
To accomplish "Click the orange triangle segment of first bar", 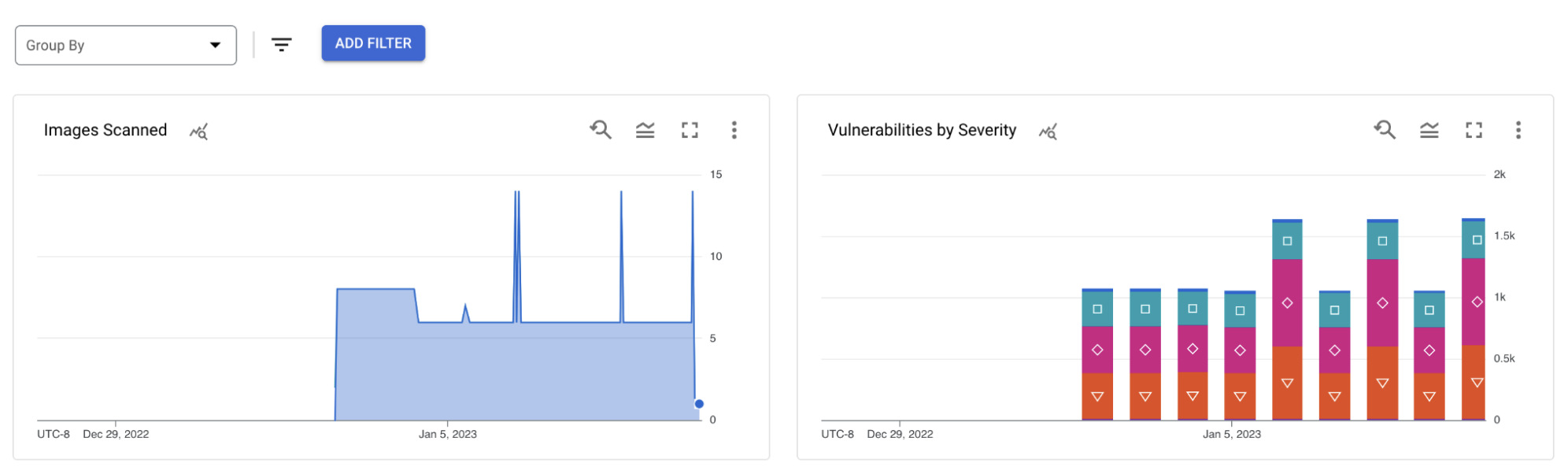I will [1097, 396].
